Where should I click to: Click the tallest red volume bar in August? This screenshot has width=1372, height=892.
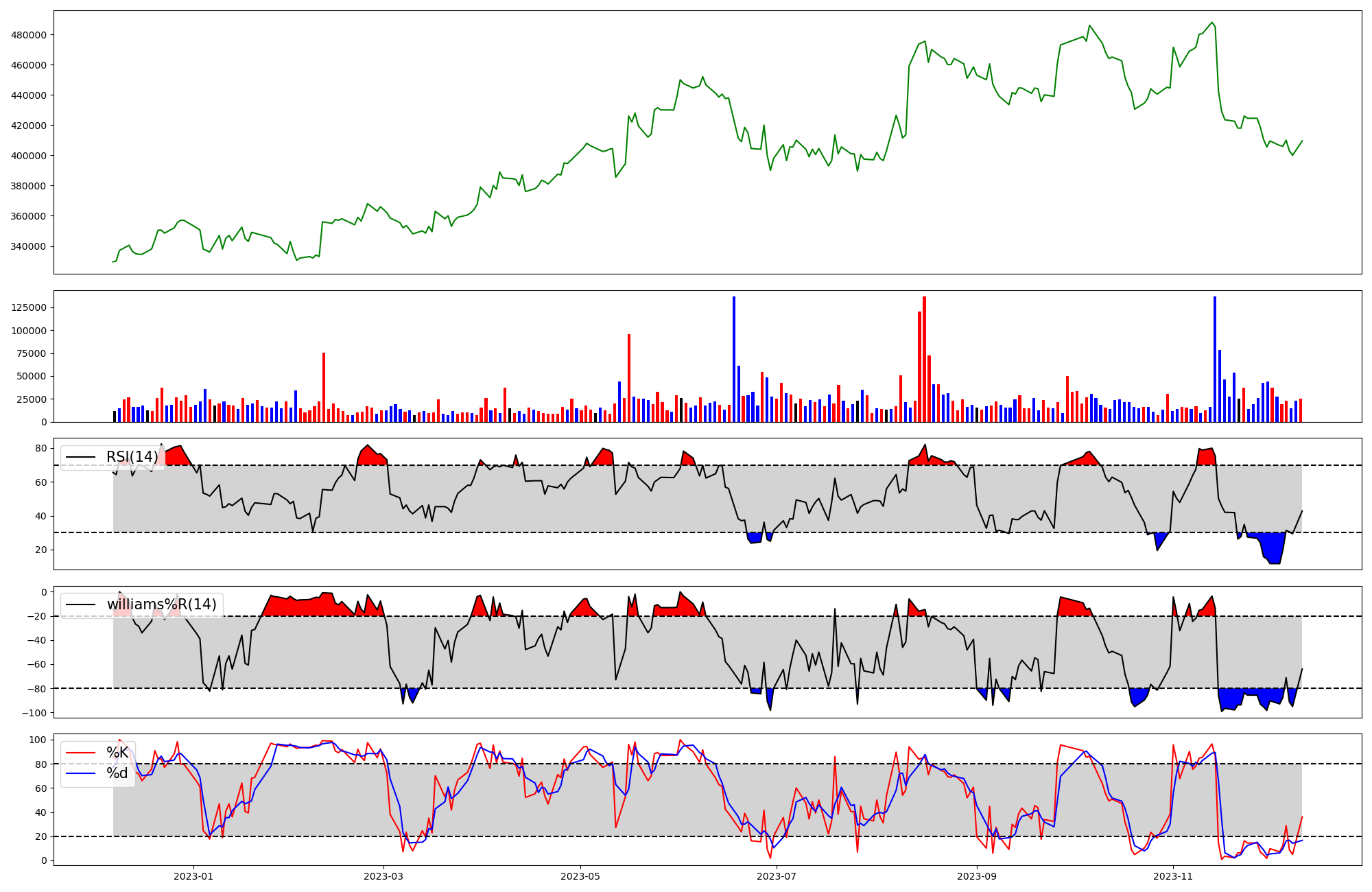(x=924, y=357)
